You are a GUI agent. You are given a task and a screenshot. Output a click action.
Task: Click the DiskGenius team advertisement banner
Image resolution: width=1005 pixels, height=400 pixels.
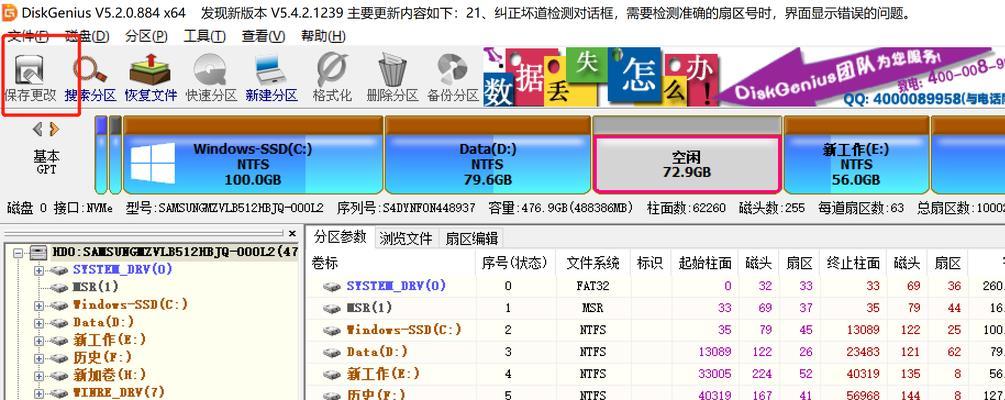click(743, 77)
